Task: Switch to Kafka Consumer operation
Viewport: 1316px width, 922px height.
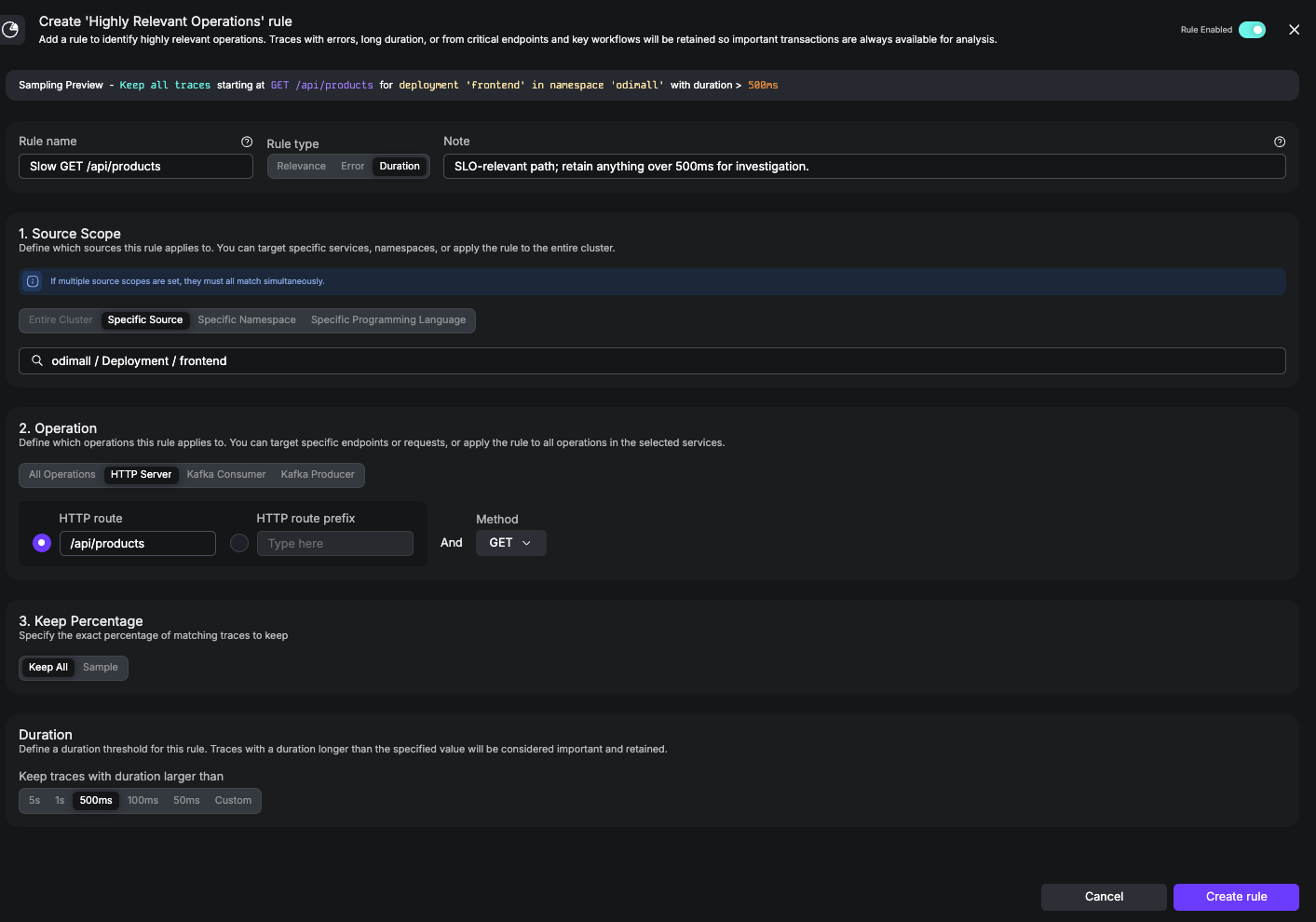Action: point(226,475)
